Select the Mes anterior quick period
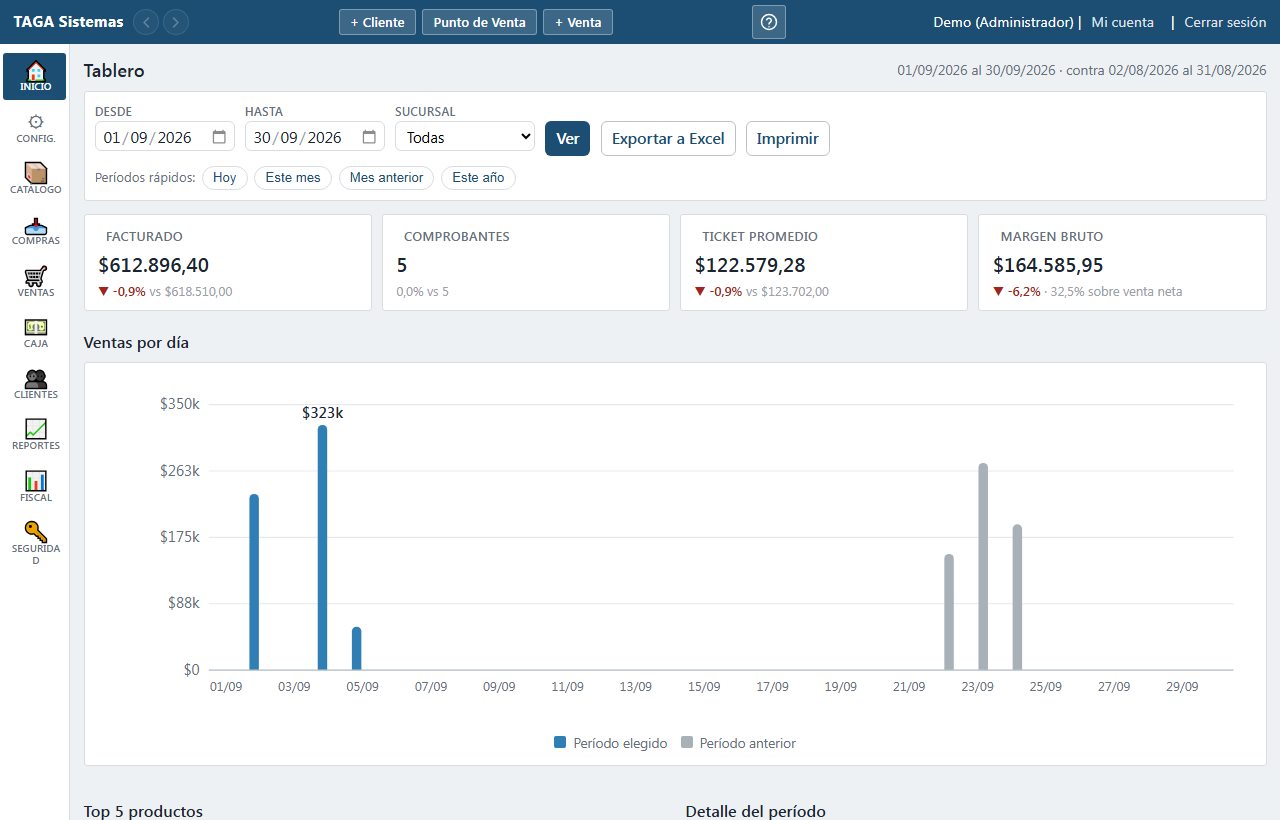The height and width of the screenshot is (820, 1280). 386,177
